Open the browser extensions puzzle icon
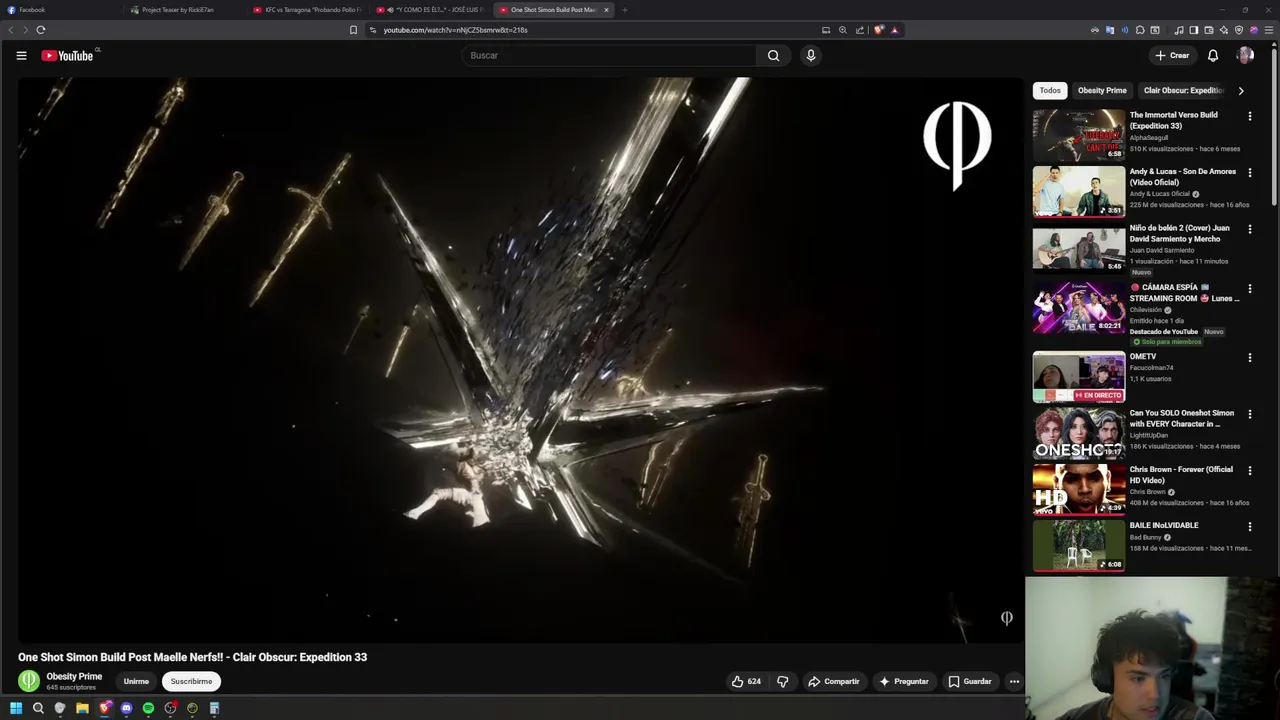Image resolution: width=1280 pixels, height=720 pixels. coord(1140,30)
